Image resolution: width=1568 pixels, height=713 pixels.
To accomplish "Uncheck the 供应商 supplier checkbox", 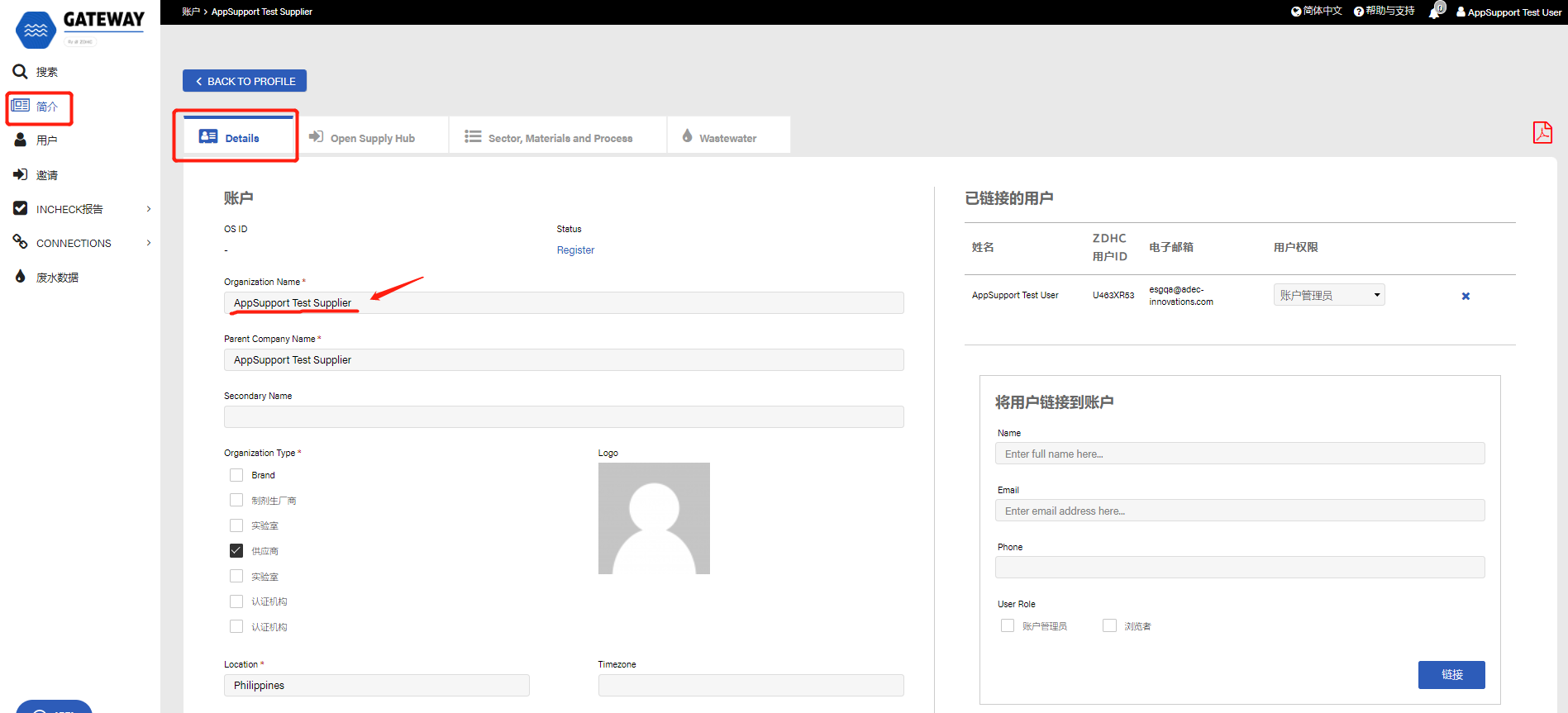I will click(236, 551).
